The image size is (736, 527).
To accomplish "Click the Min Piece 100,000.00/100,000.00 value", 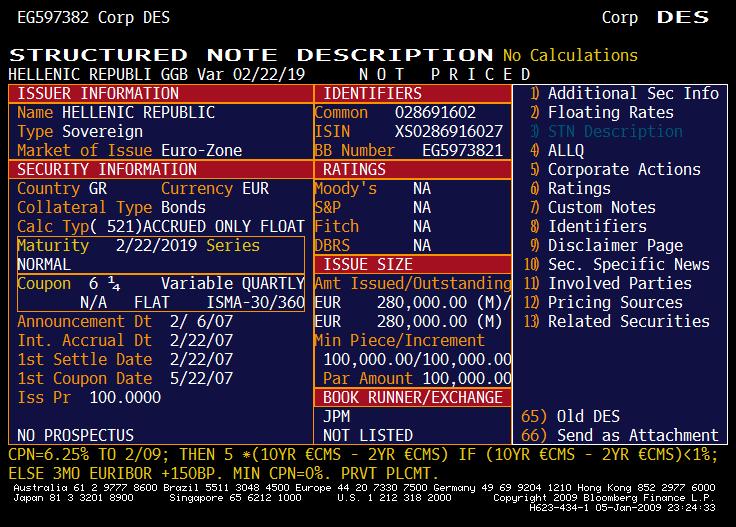I will click(x=417, y=359).
